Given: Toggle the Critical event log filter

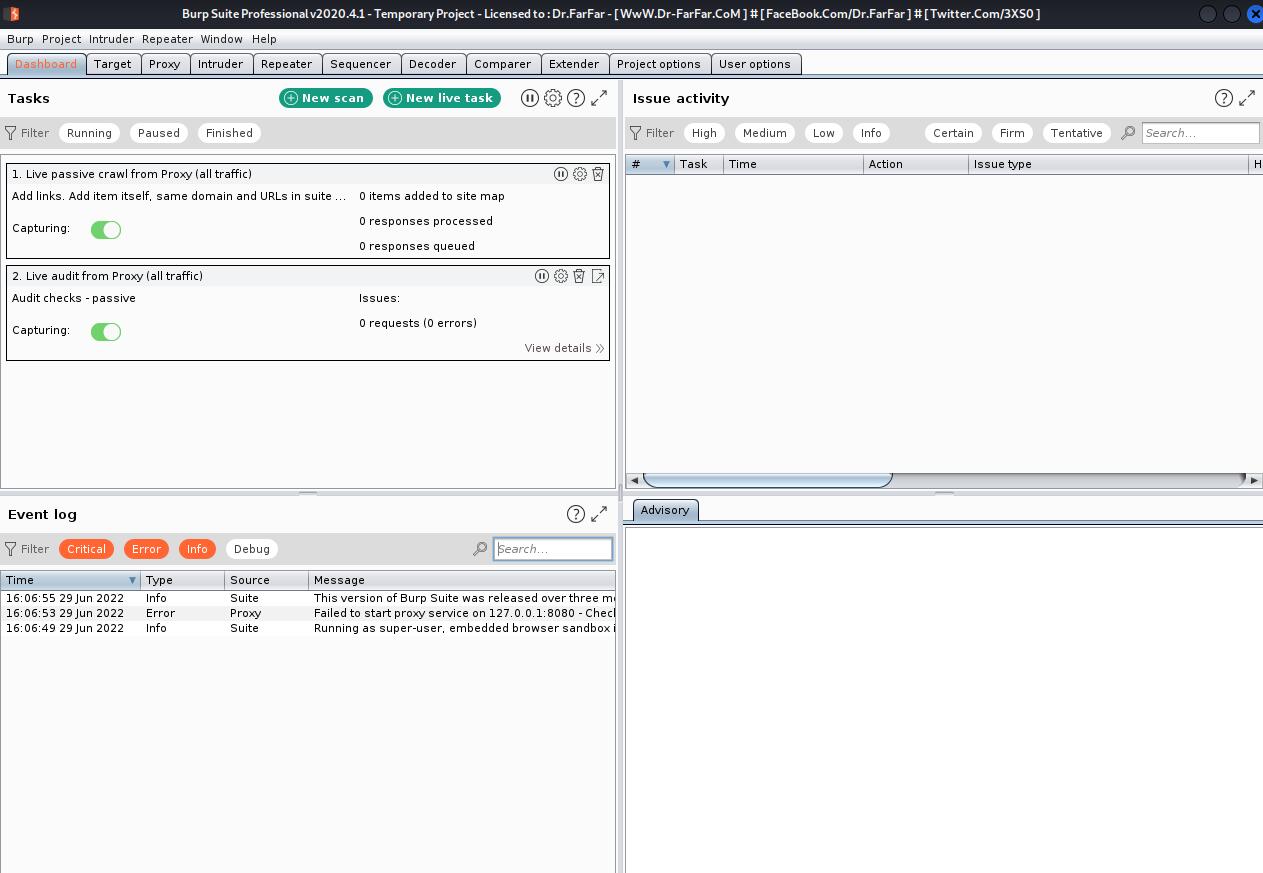Looking at the screenshot, I should (86, 549).
